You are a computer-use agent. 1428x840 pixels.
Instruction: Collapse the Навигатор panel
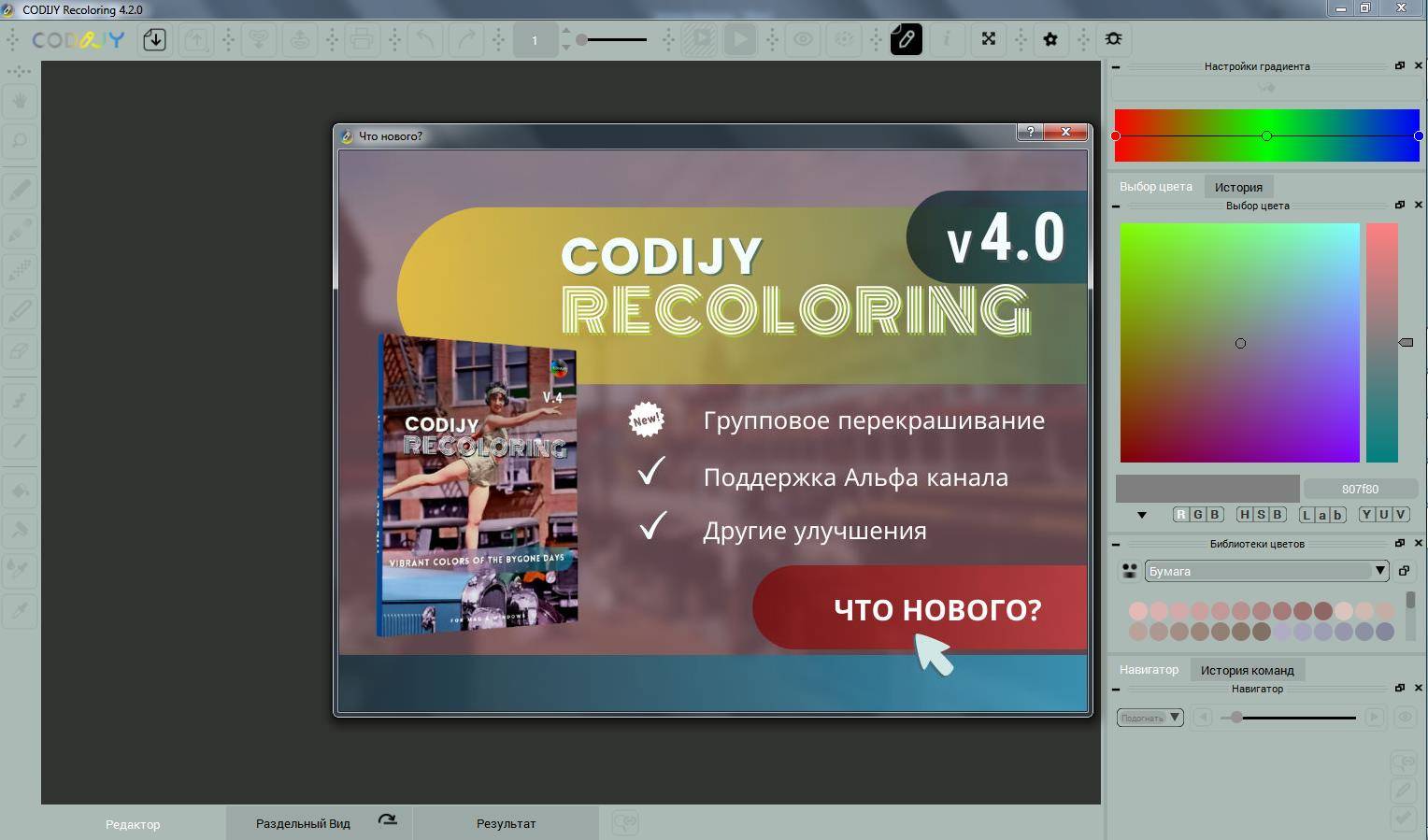pyautogui.click(x=1116, y=689)
